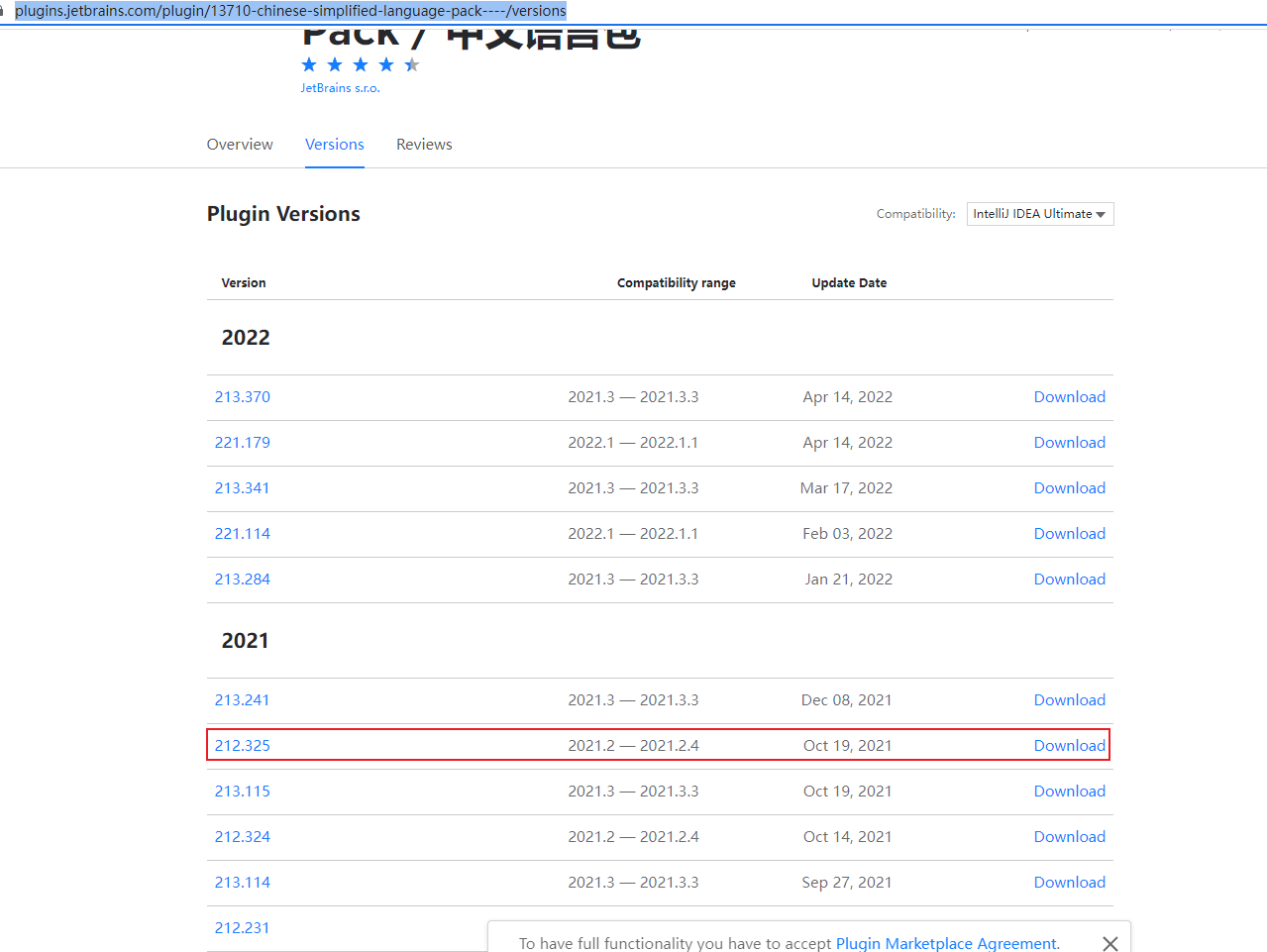
Task: Open version 213.370 details
Action: click(243, 397)
